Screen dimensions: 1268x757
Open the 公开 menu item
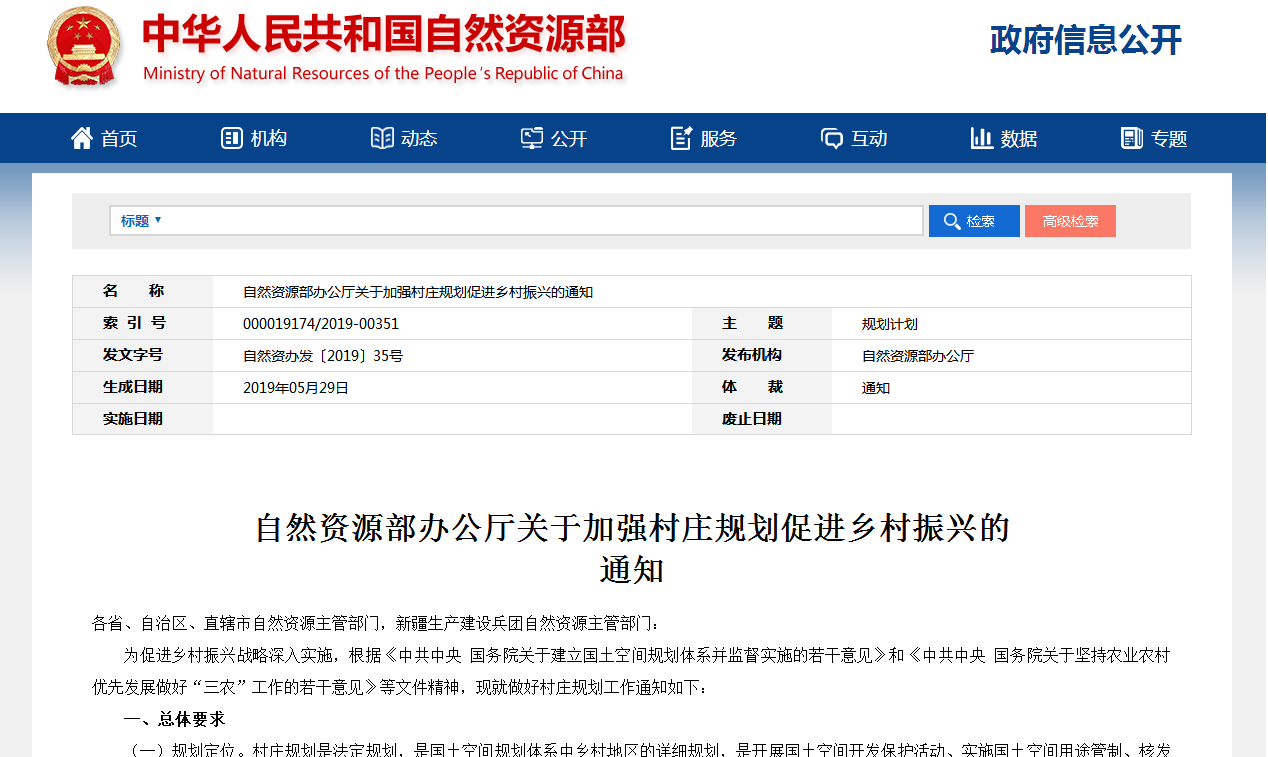click(x=569, y=139)
